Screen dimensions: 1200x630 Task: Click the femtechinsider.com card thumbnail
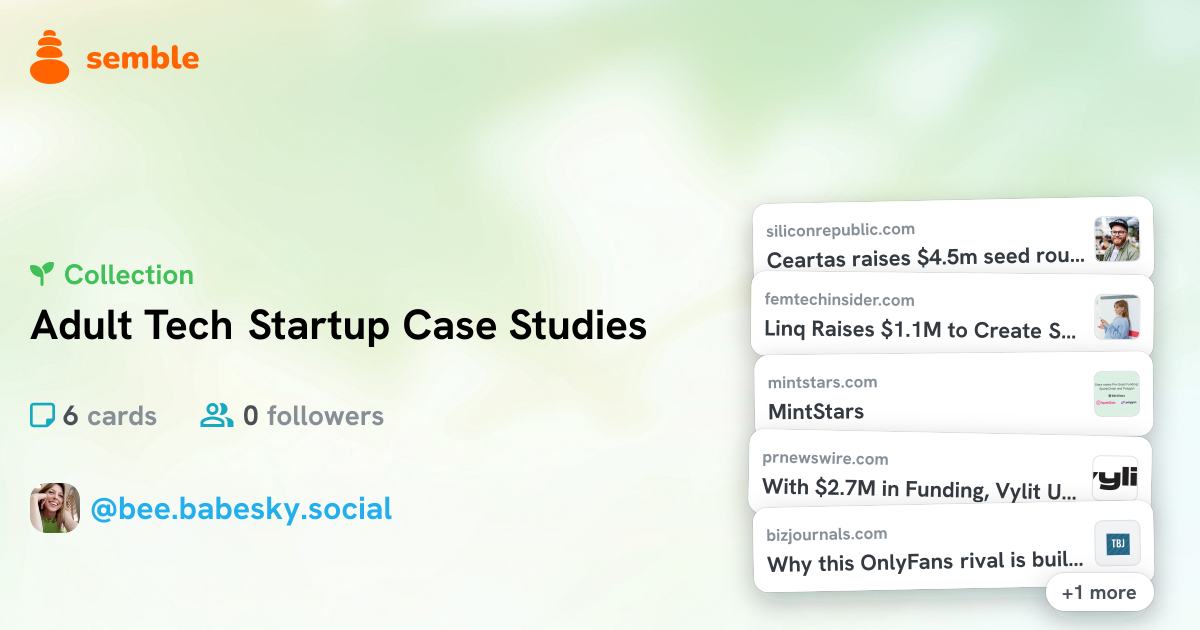(x=1117, y=317)
